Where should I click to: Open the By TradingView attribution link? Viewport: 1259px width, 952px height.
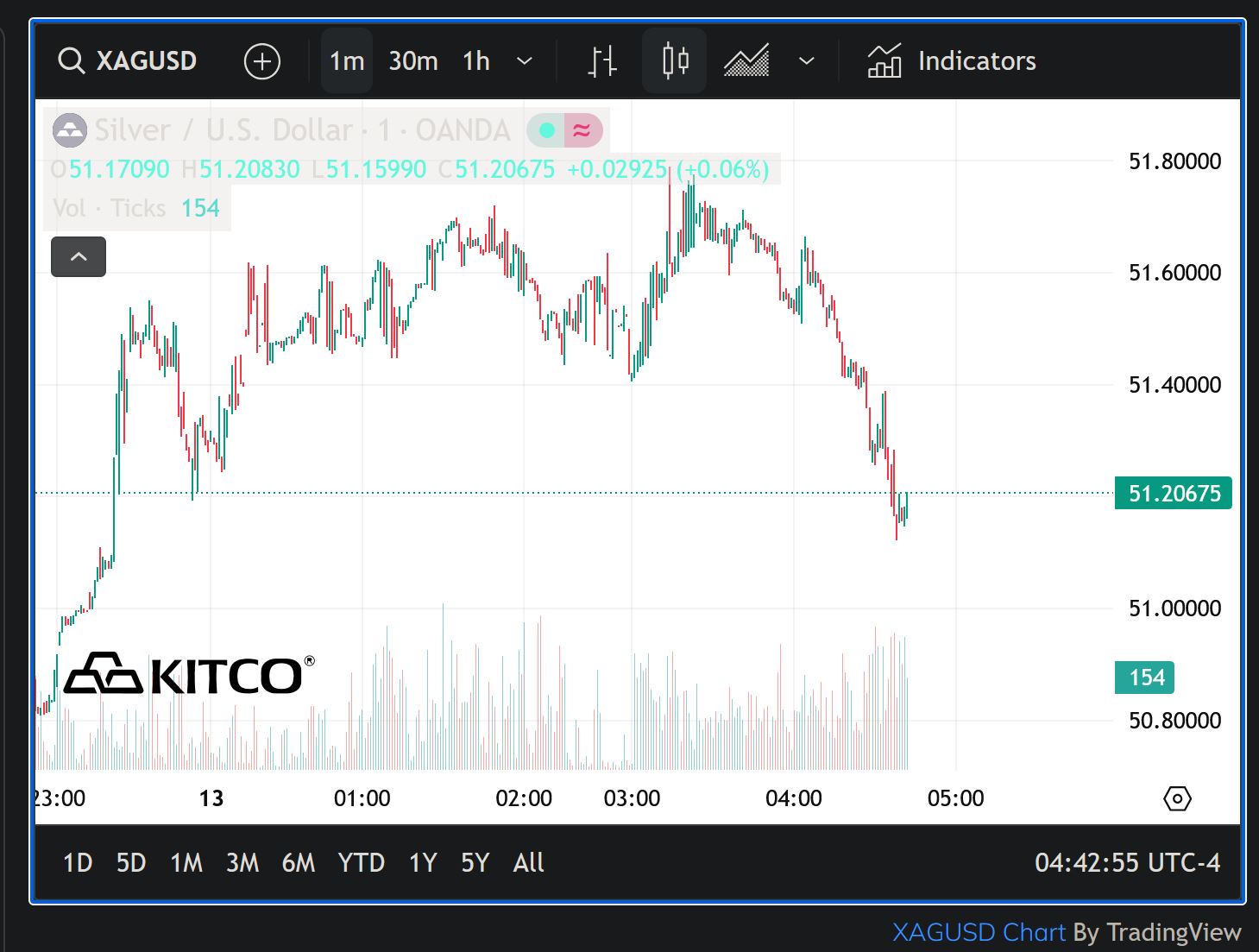coord(1157,932)
